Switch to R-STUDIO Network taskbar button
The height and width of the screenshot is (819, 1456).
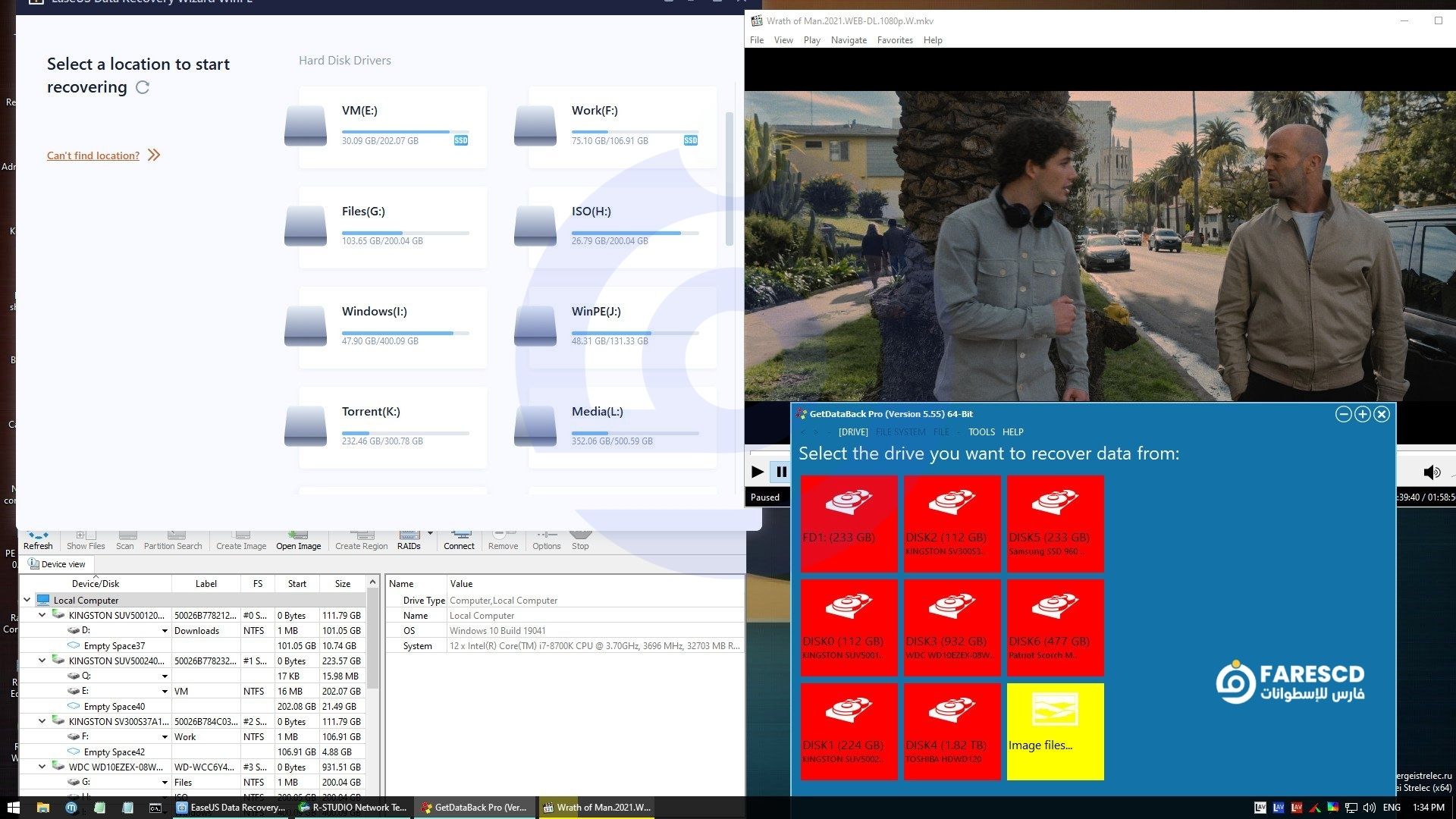coord(353,808)
